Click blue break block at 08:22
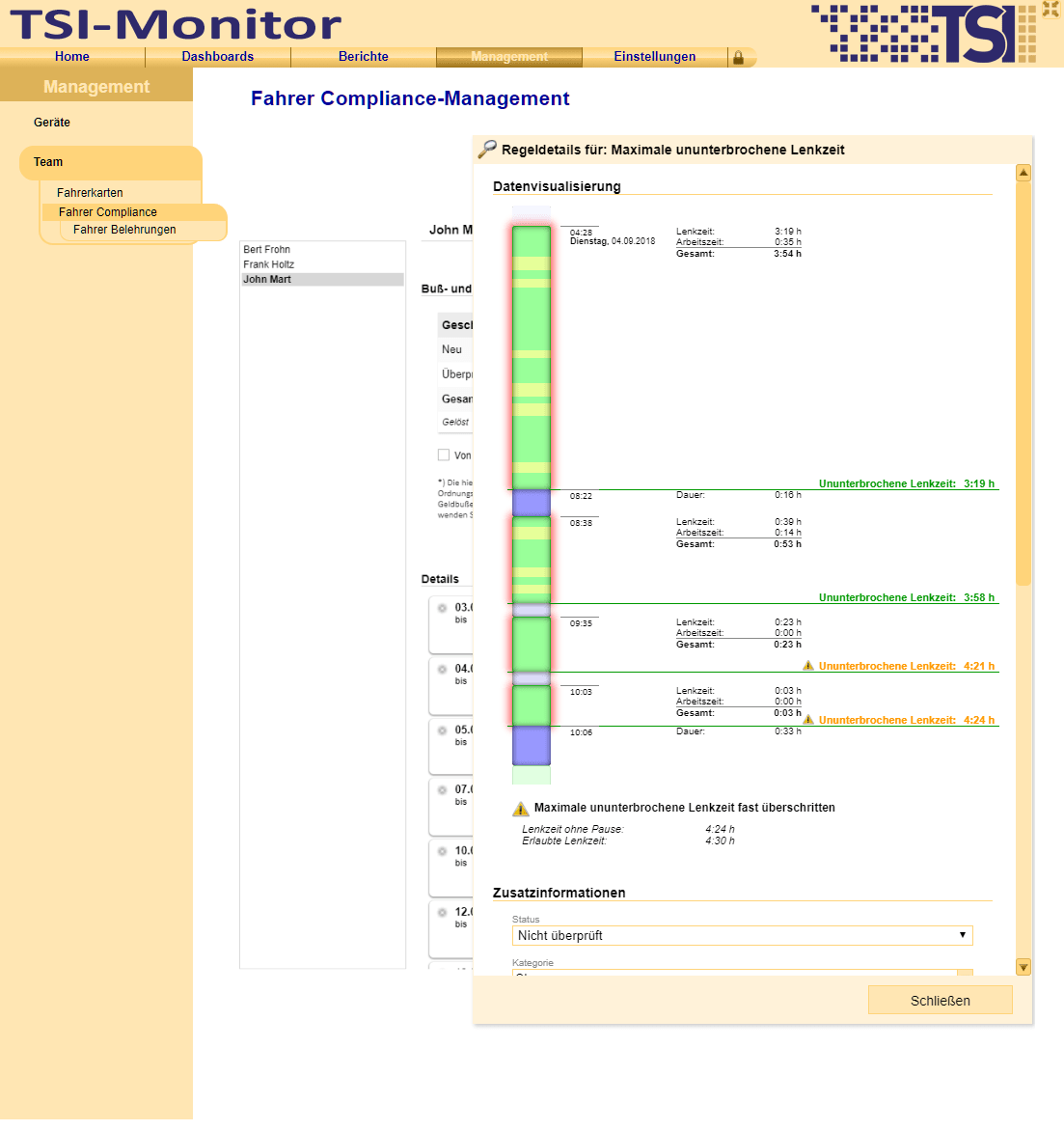Viewport: 1064px width, 1130px height. pos(531,503)
